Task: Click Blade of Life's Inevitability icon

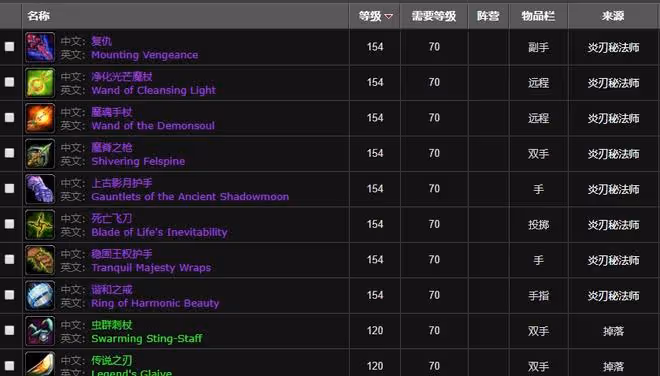Action: [x=40, y=224]
